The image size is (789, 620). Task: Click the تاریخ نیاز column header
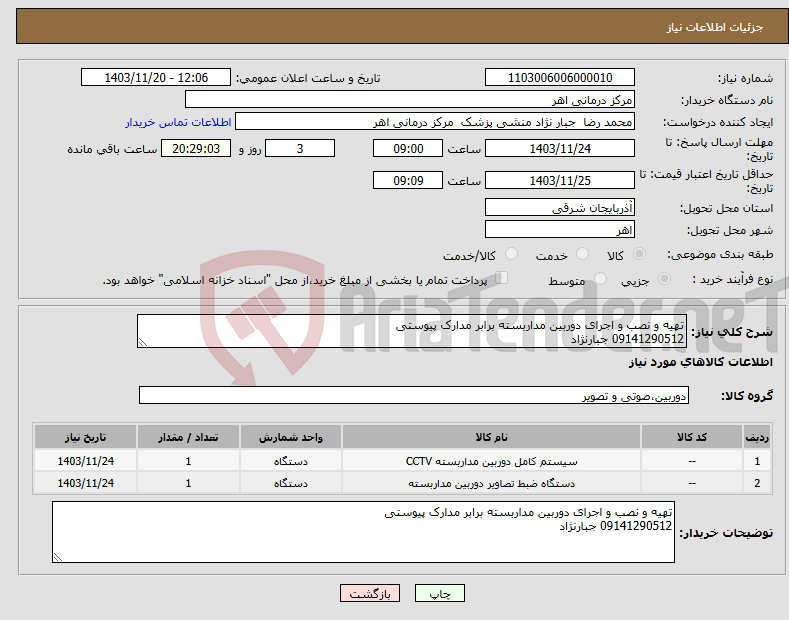tap(86, 437)
